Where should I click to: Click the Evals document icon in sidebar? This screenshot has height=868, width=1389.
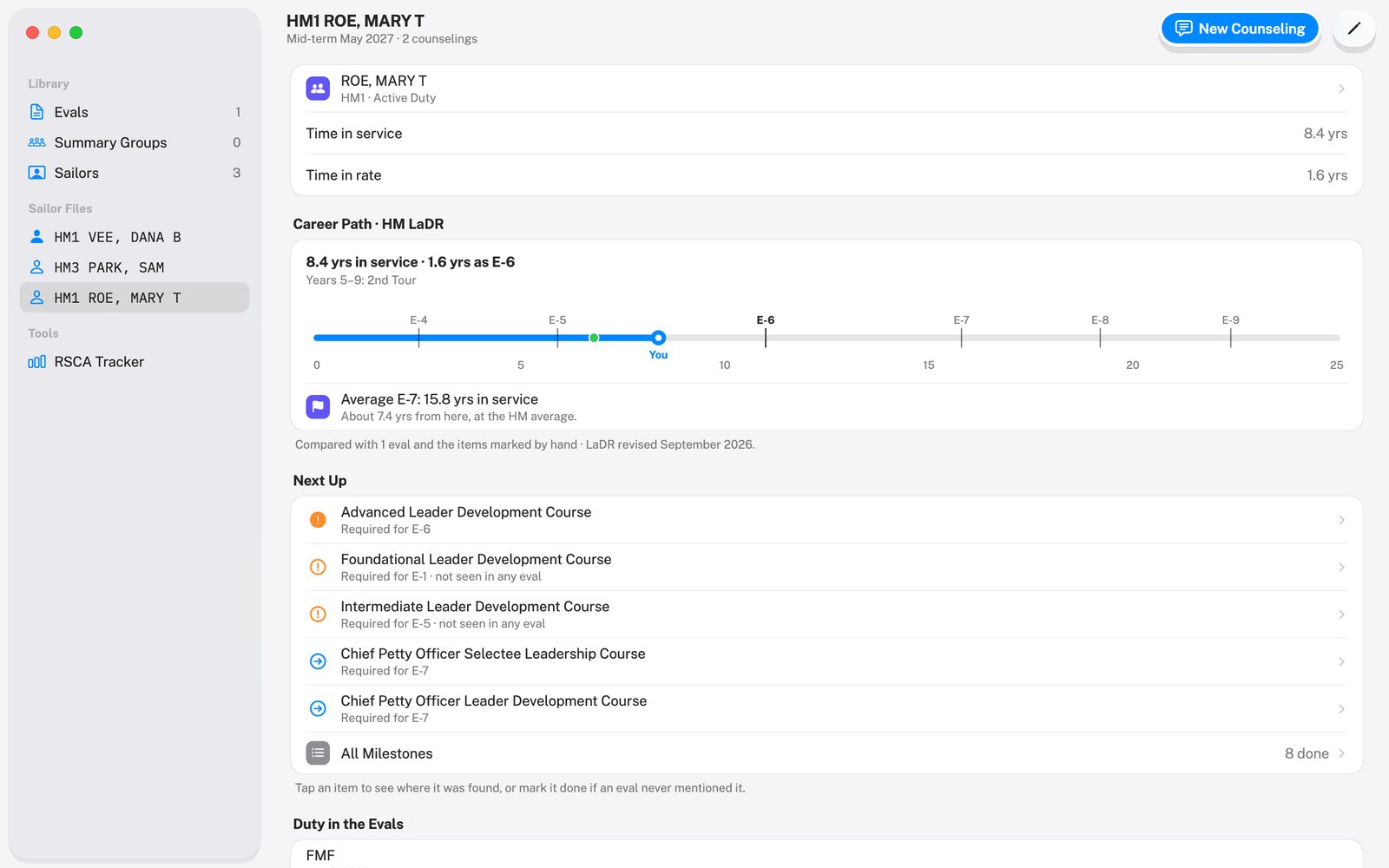point(36,112)
